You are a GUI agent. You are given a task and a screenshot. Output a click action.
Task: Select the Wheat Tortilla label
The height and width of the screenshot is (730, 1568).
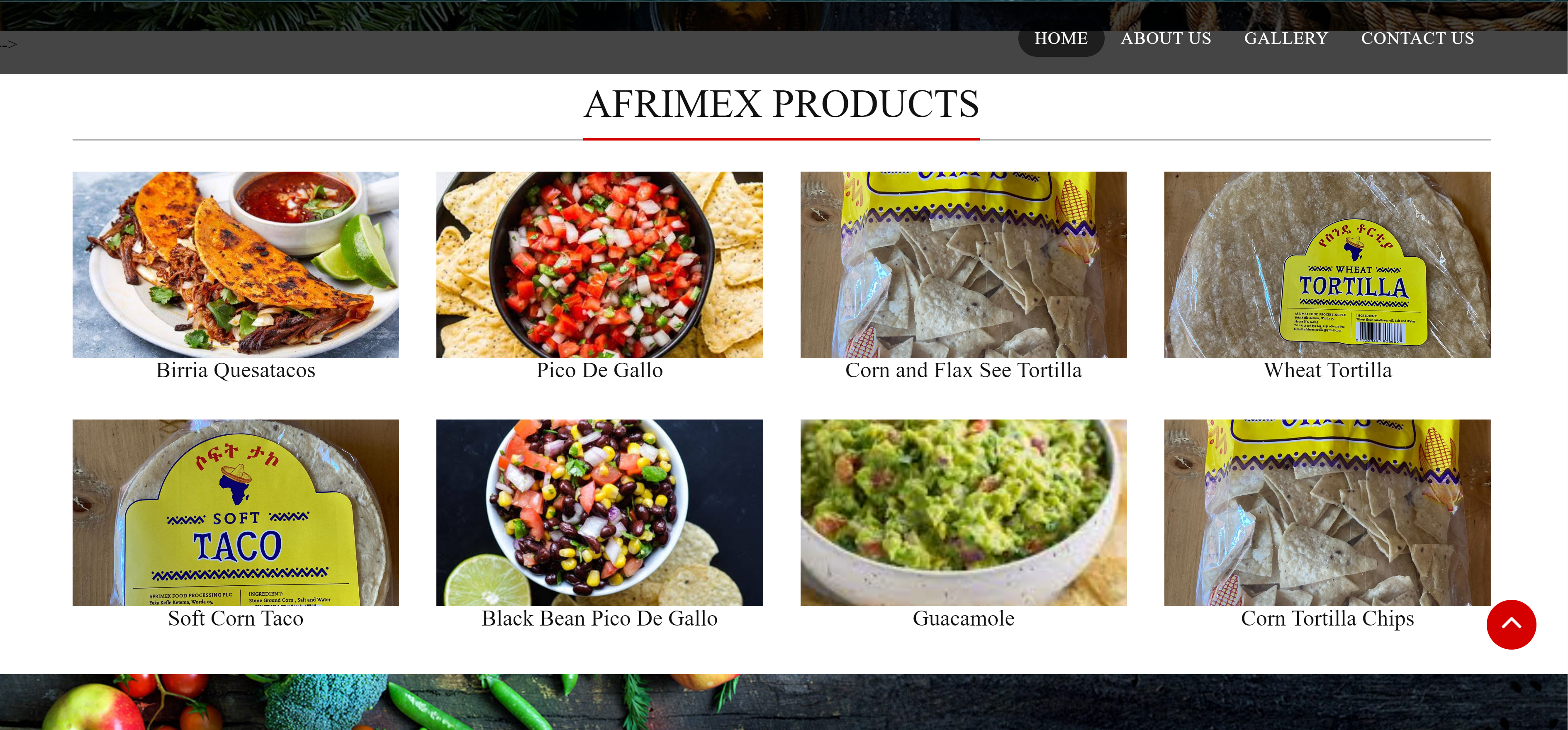tap(1327, 371)
